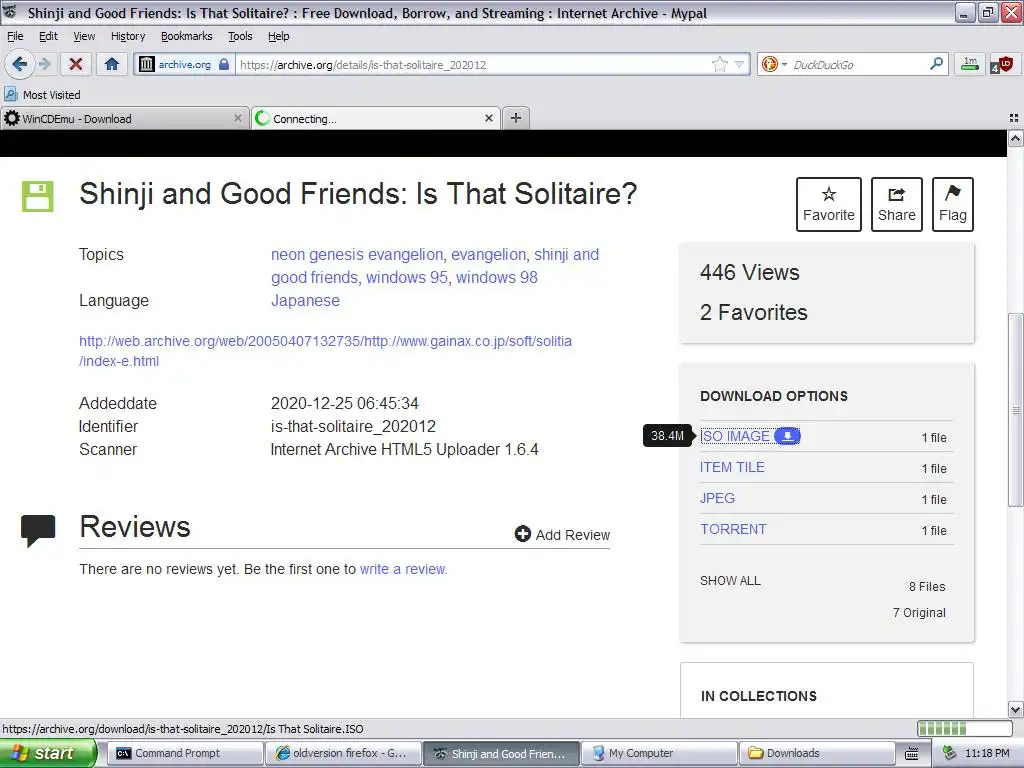
Task: Flag this item with the Flag button
Action: tap(953, 204)
